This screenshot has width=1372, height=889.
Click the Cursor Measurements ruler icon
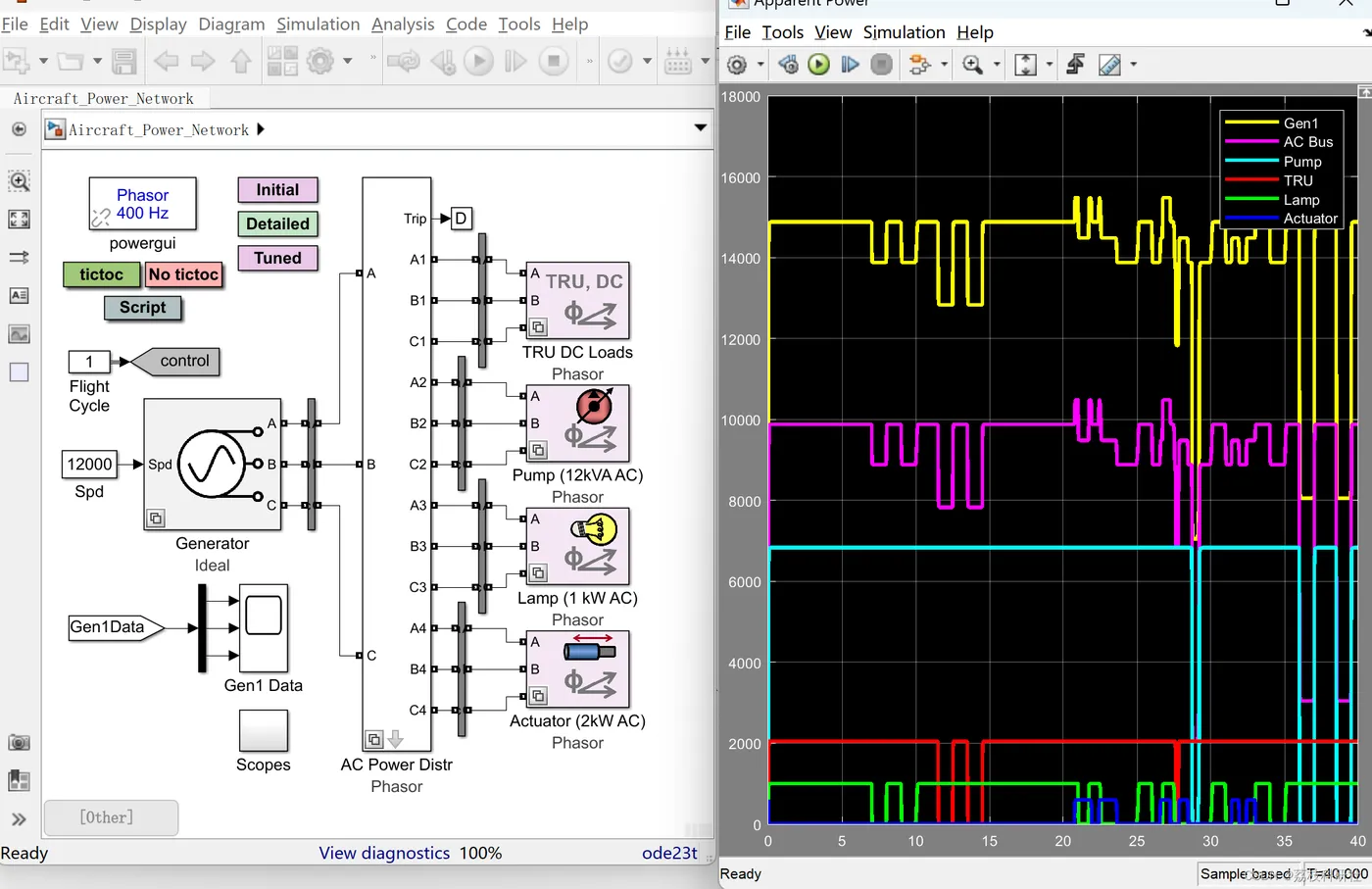pos(1109,65)
